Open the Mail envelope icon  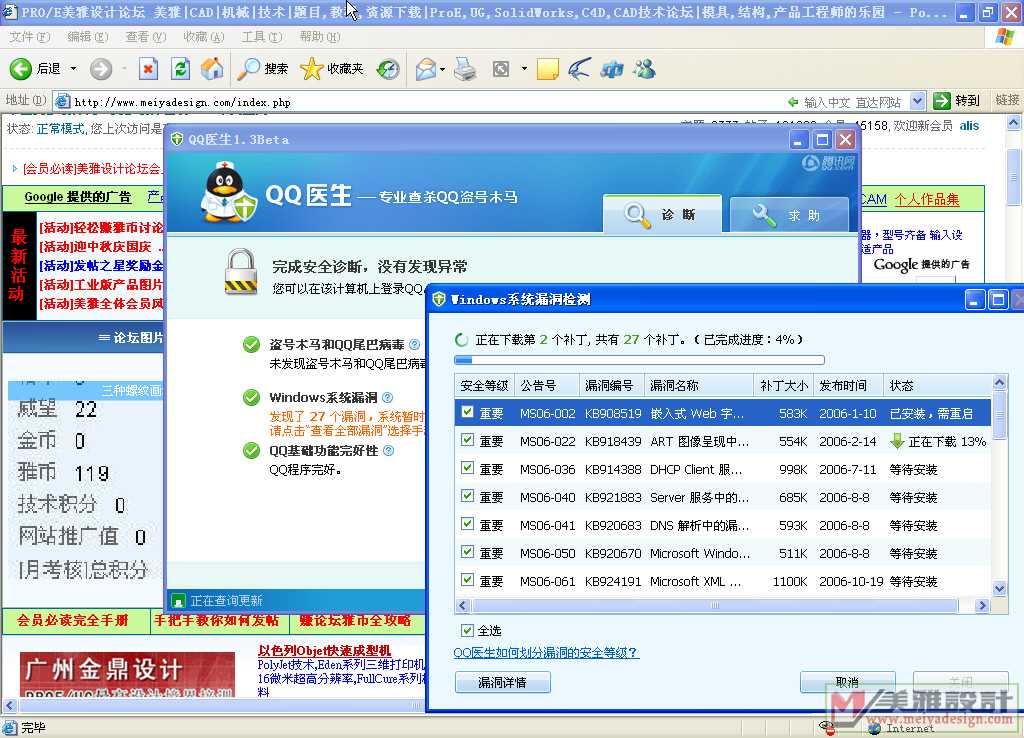click(426, 69)
